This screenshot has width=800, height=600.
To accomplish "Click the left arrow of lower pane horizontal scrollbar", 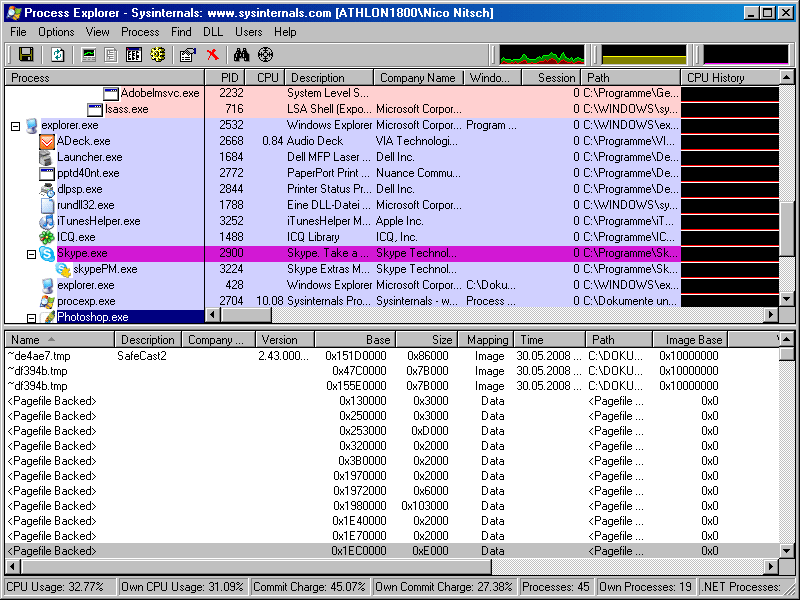I will [x=13, y=567].
